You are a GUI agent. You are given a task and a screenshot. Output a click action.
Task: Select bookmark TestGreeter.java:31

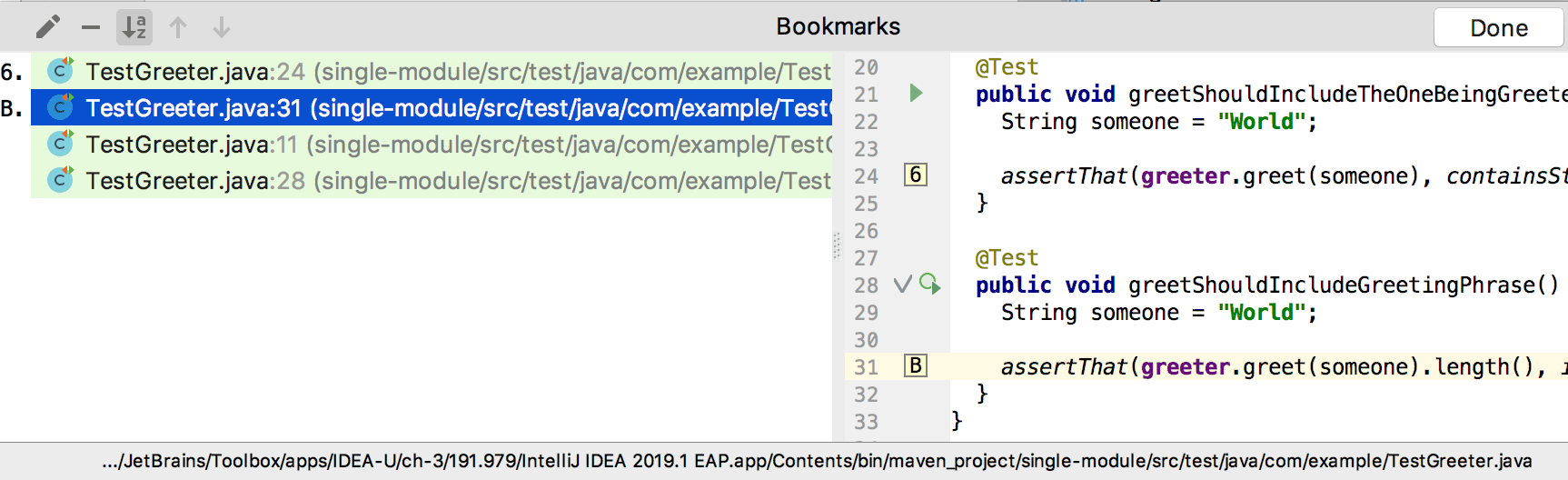tap(432, 107)
